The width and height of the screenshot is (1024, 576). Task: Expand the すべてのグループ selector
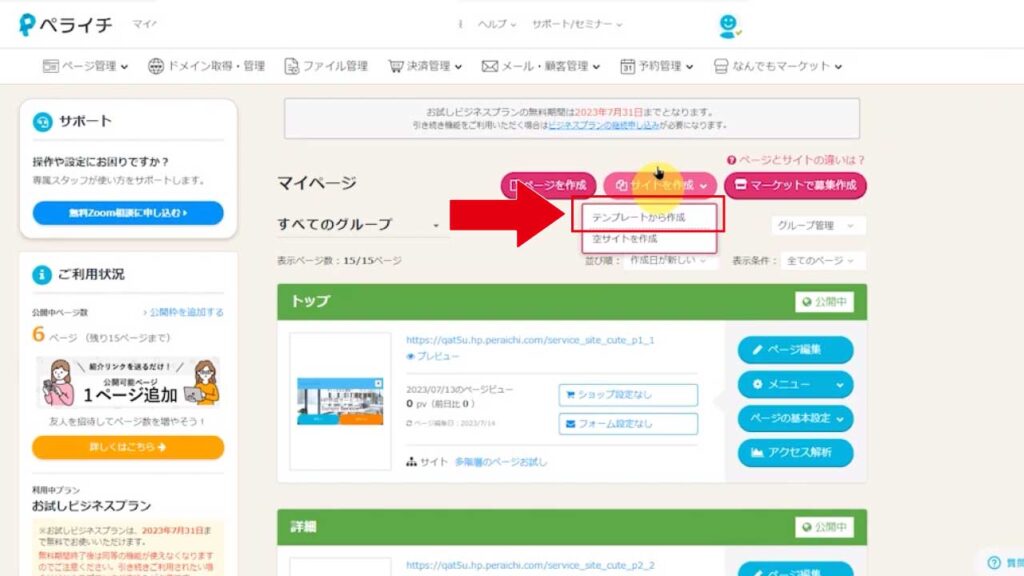point(359,224)
